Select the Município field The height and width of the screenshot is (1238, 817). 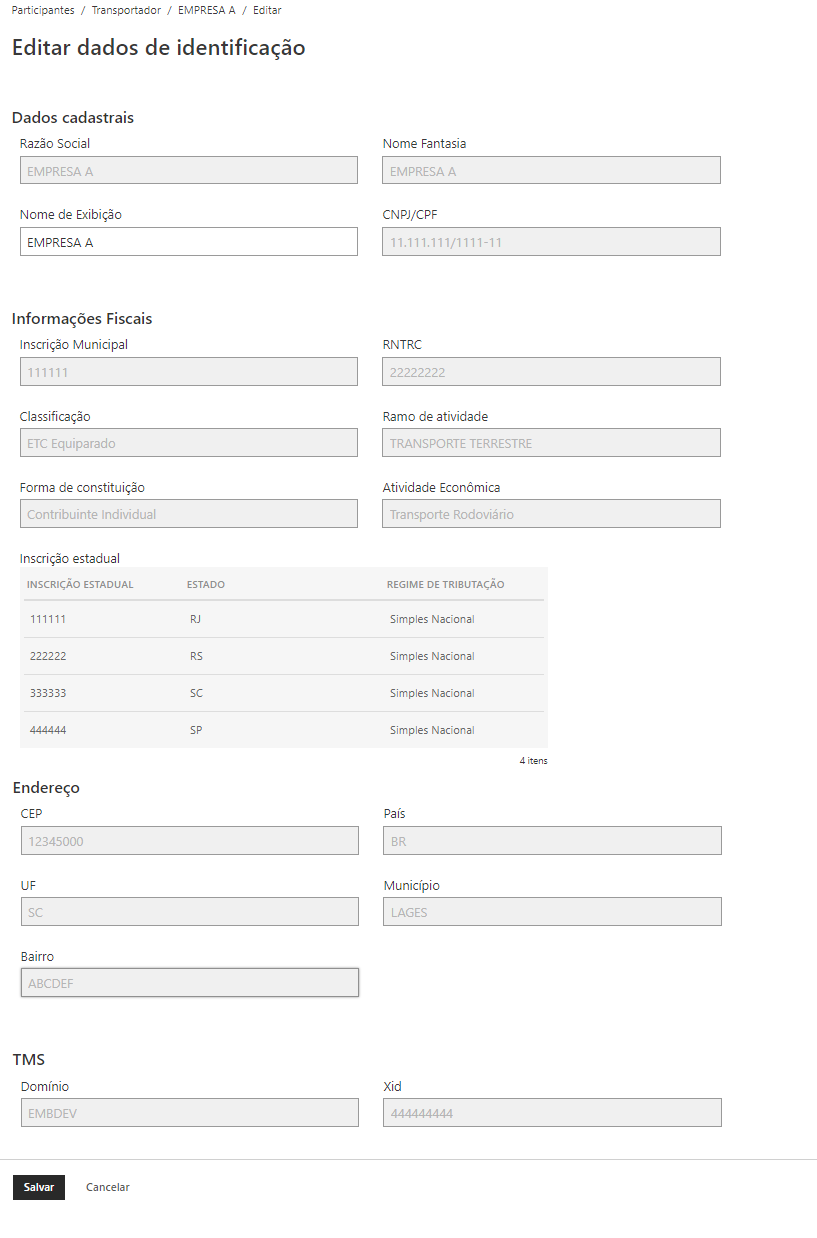[552, 912]
